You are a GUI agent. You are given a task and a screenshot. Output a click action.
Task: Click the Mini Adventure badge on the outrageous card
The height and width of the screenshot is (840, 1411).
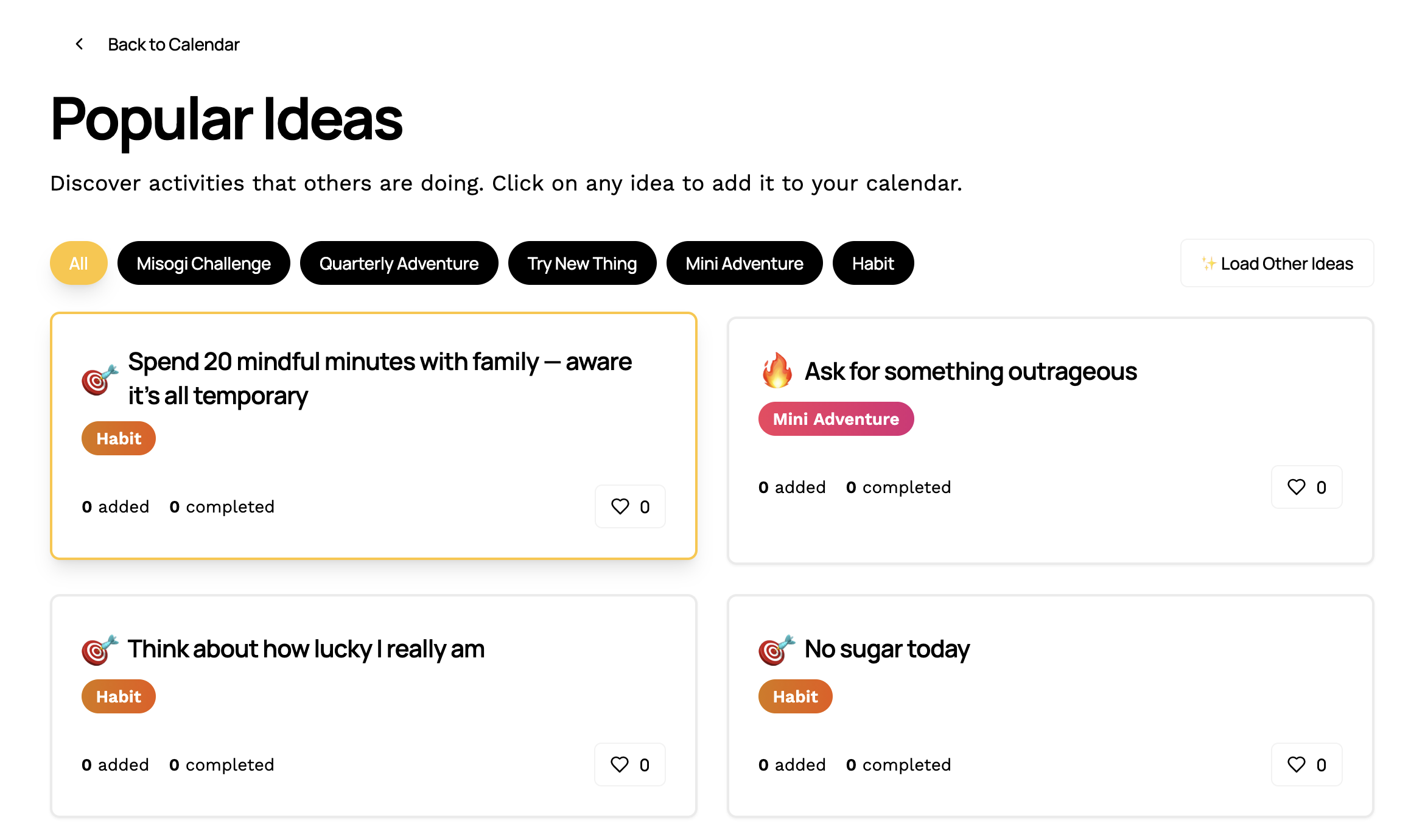pos(835,418)
